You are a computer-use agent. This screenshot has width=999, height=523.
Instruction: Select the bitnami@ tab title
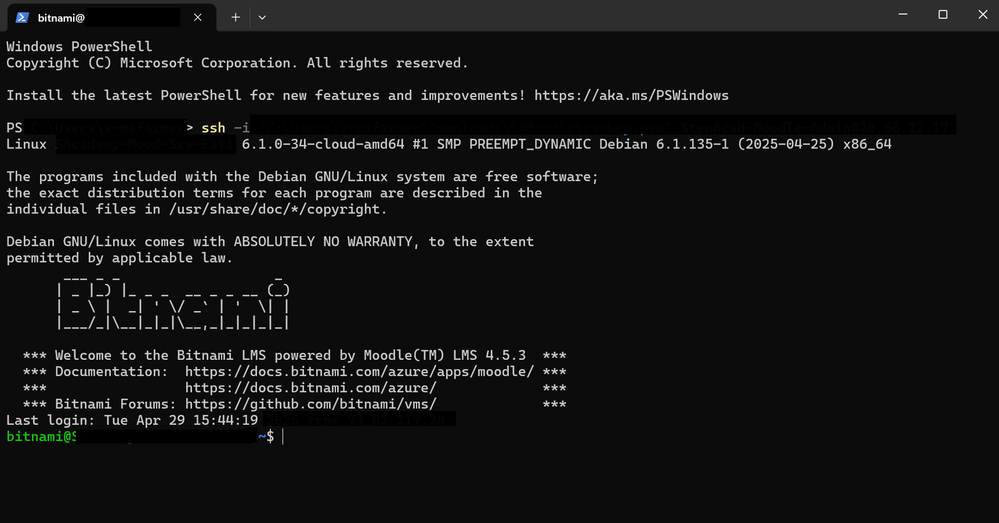click(x=62, y=17)
